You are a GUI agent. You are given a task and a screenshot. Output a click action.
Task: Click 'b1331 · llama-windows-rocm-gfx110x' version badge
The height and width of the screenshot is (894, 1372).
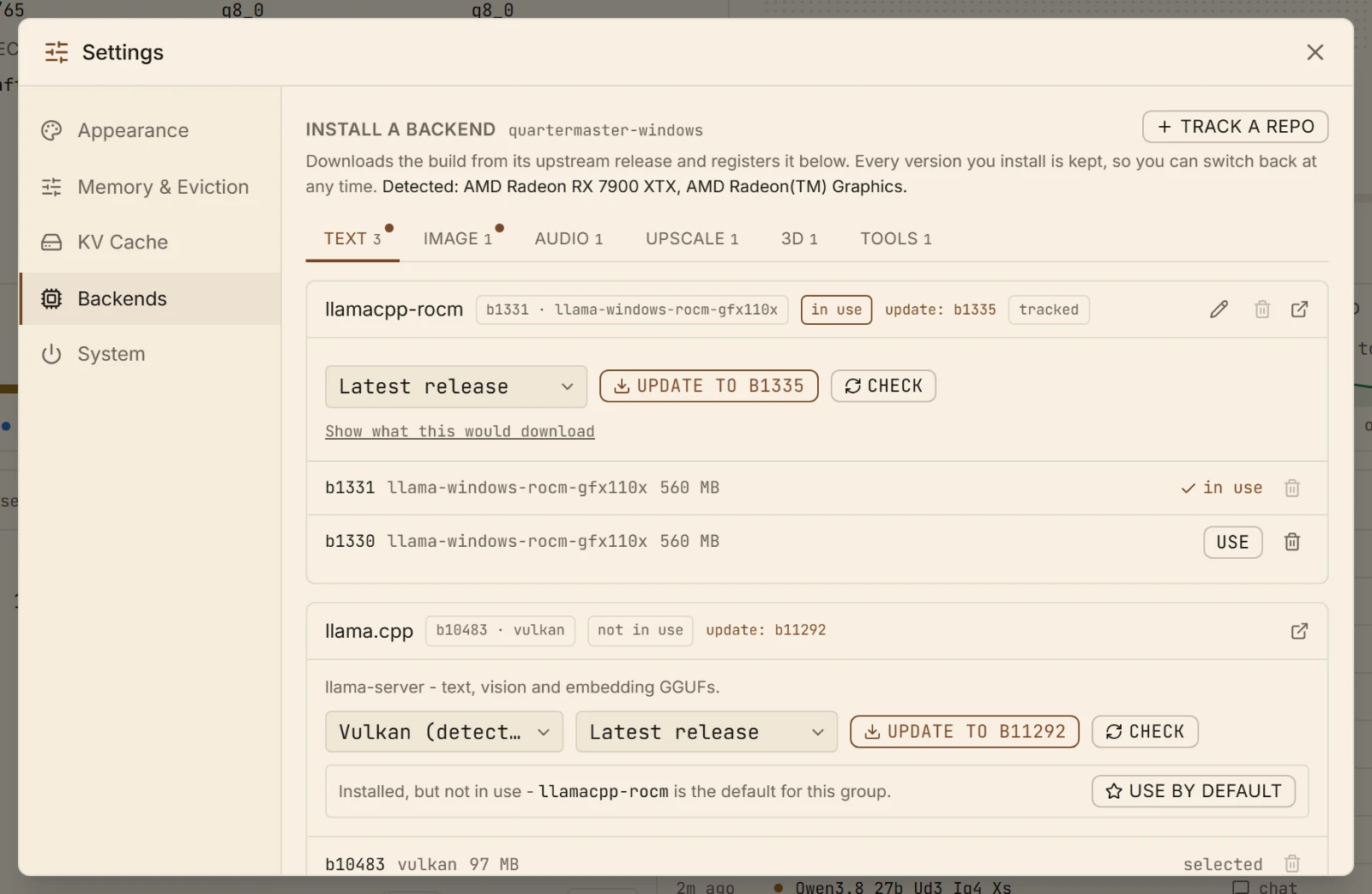(x=632, y=309)
